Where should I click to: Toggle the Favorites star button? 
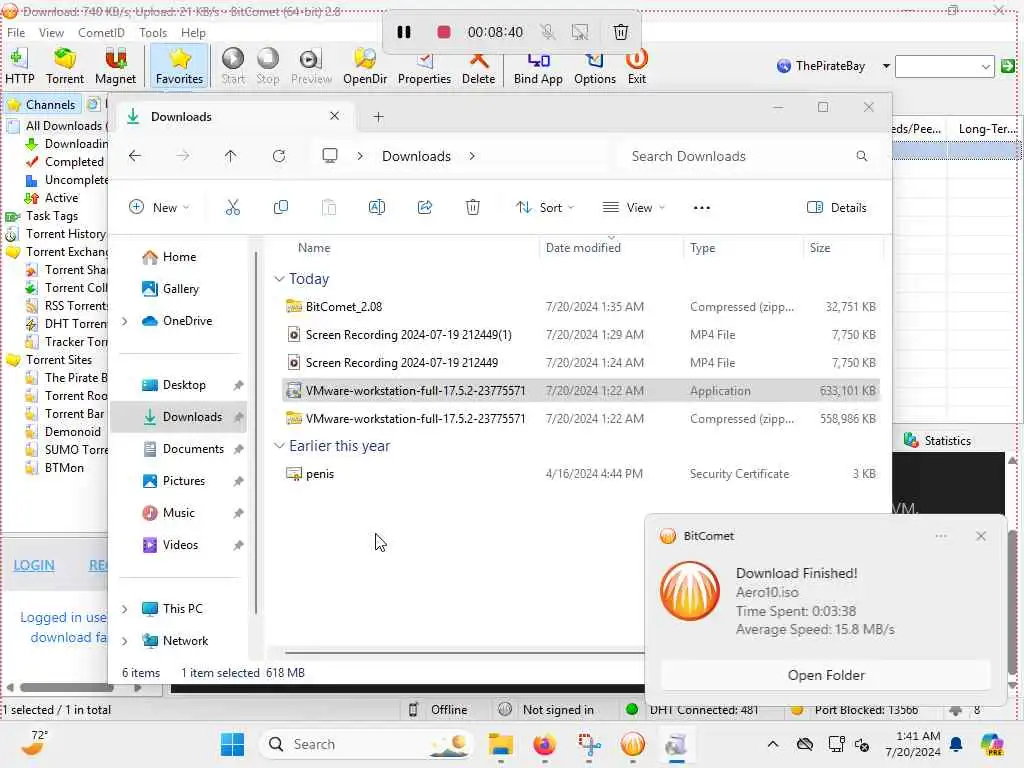click(x=179, y=67)
